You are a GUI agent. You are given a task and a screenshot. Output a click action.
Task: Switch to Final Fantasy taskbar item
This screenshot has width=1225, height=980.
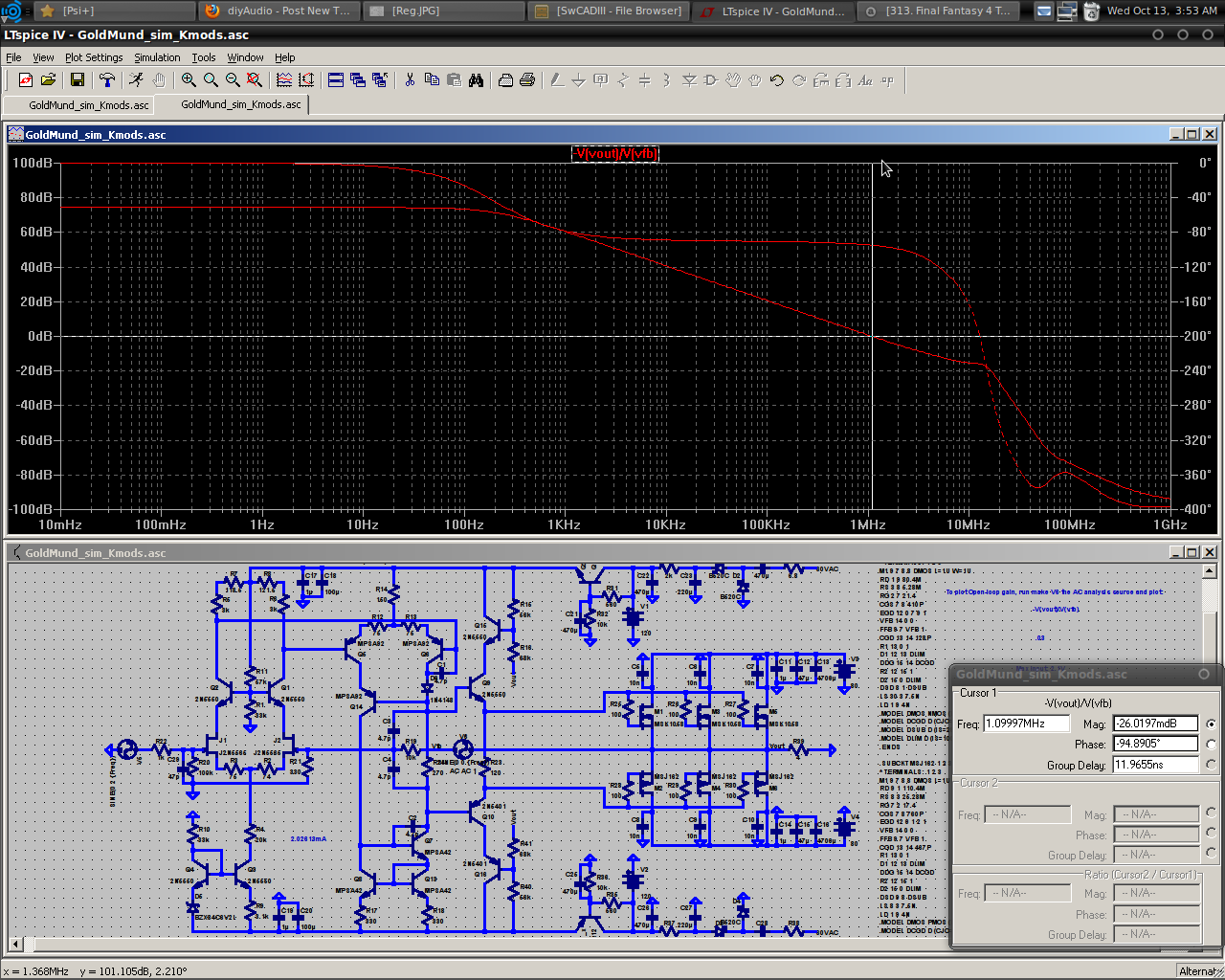[937, 11]
